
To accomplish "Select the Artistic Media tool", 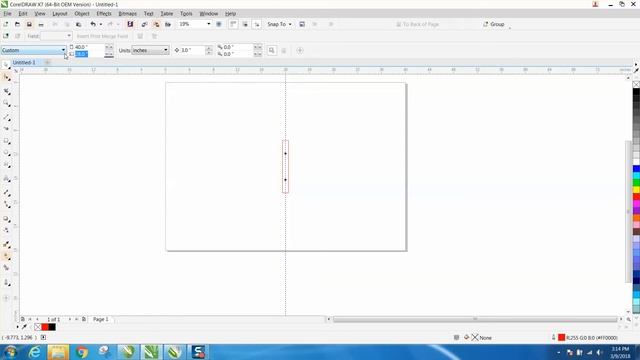I will pyautogui.click(x=6, y=129).
